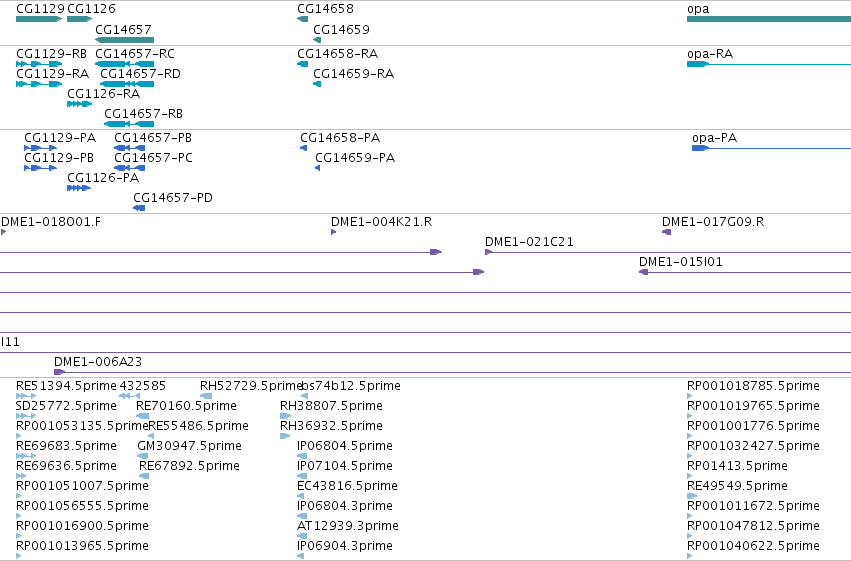This screenshot has height=561, width=851.
Task: Select BAC clone DME1-006A23
Action: 453,372
